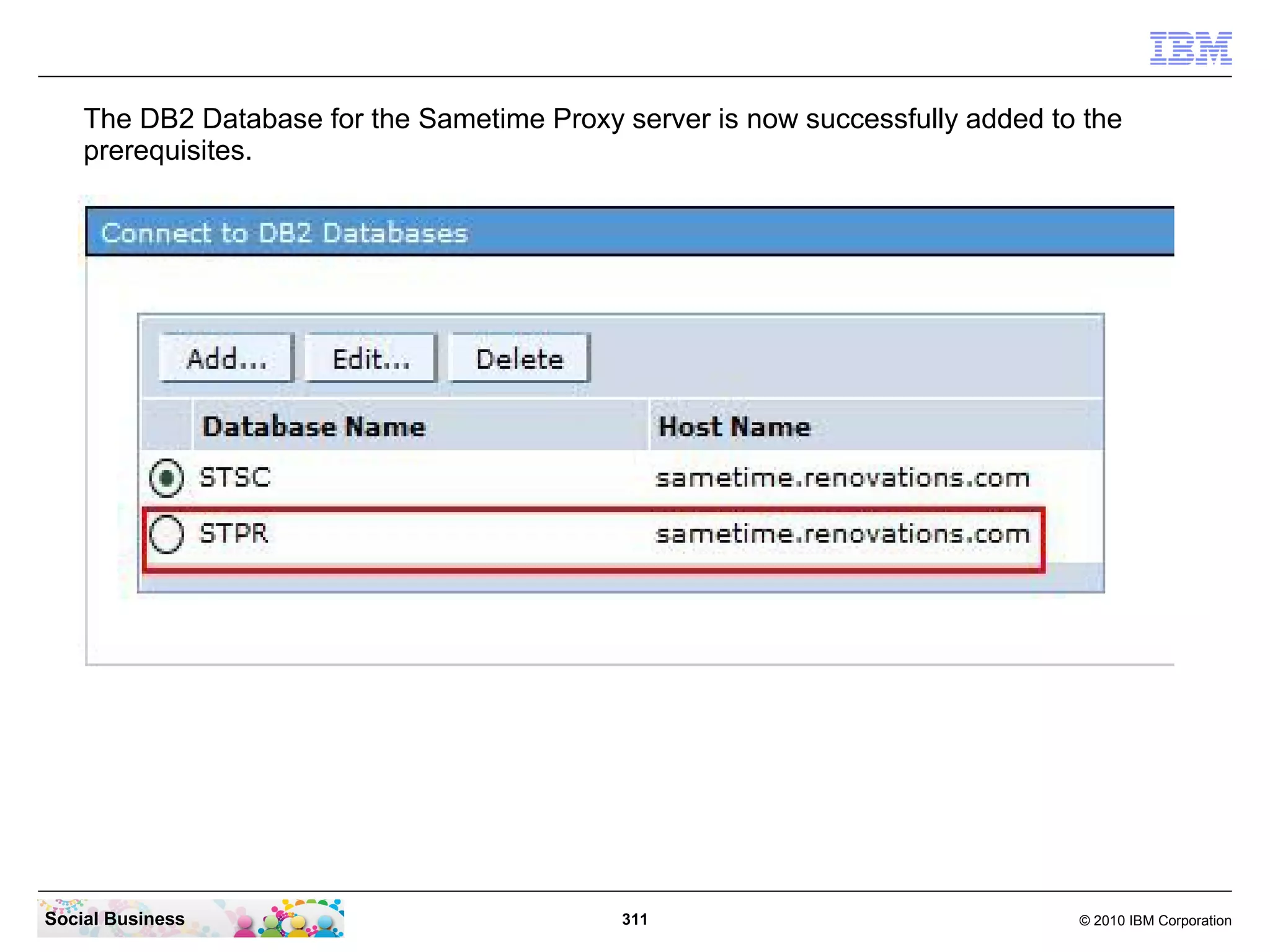Click the page number 311
Image resolution: width=1270 pixels, height=952 pixels.
click(635, 919)
